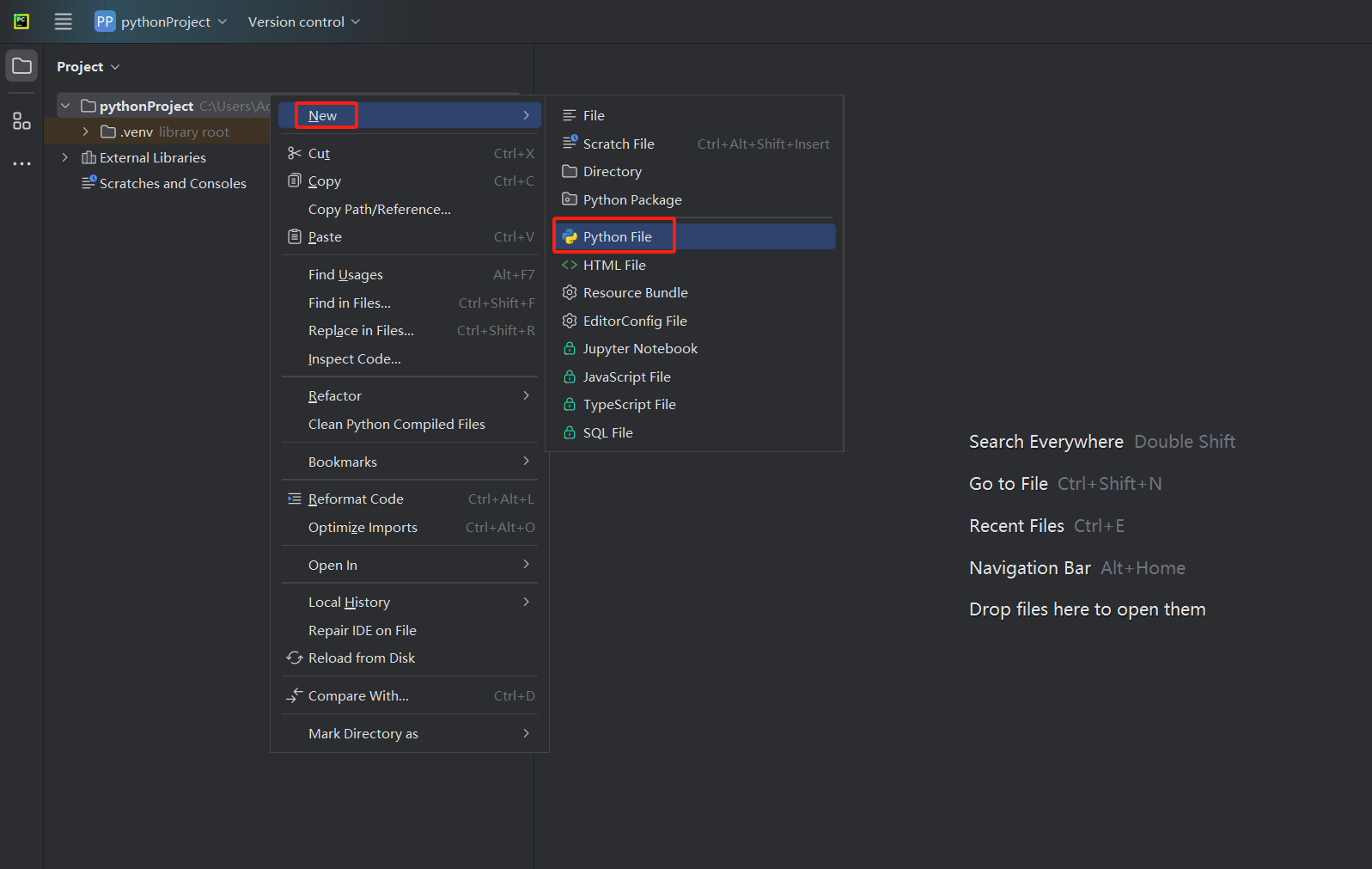This screenshot has height=869, width=1372.
Task: Click the Ctrl+Alt+L shortcut label
Action: [501, 499]
